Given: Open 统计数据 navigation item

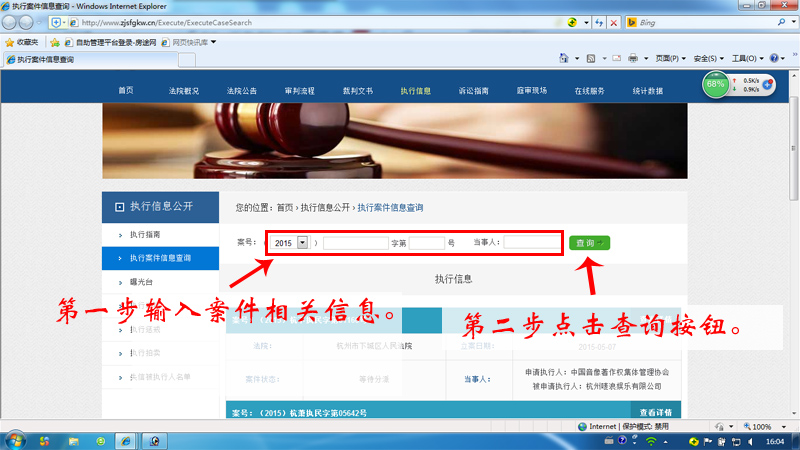Looking at the screenshot, I should click(x=648, y=91).
